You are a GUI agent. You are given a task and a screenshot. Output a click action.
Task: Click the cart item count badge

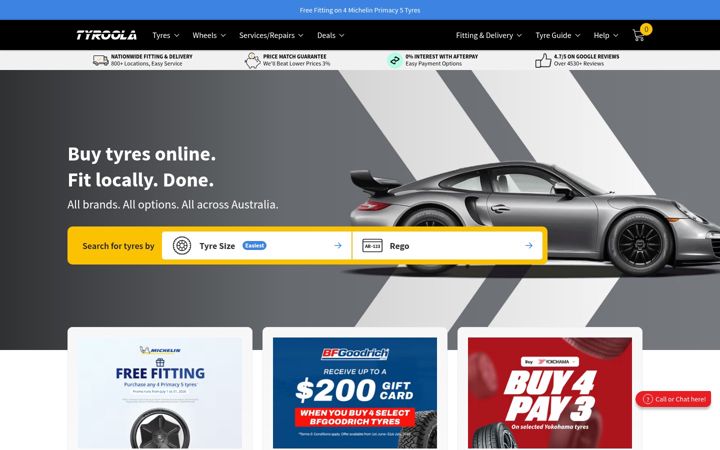[646, 29]
